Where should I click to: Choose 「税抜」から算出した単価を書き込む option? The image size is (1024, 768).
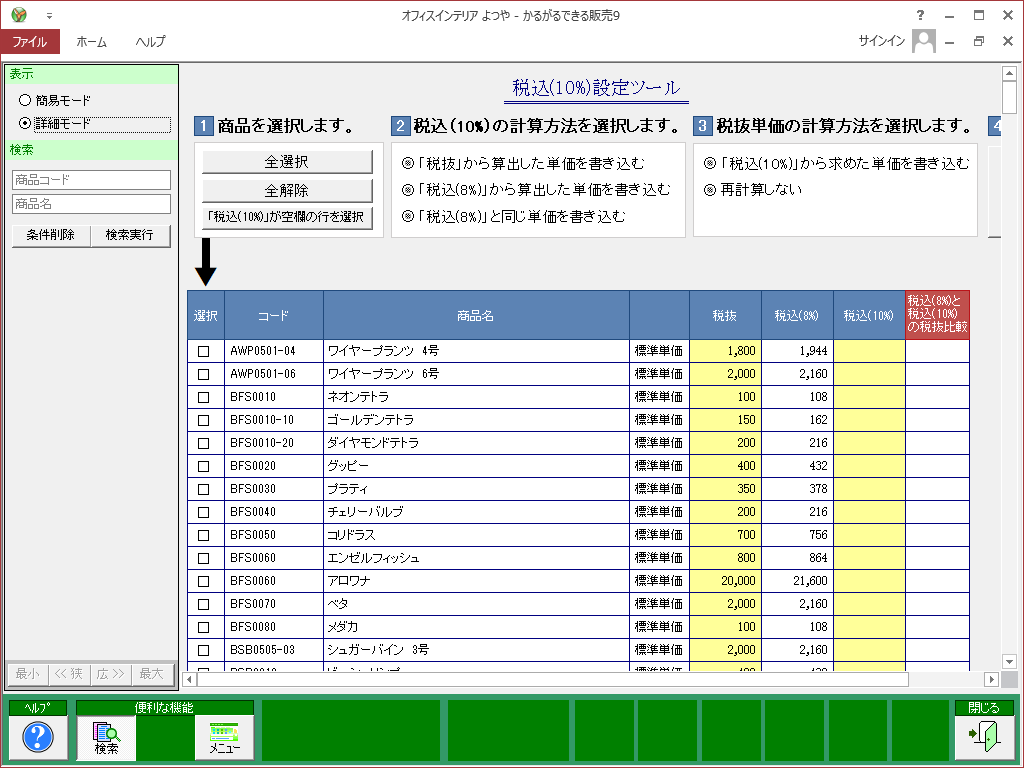[408, 163]
